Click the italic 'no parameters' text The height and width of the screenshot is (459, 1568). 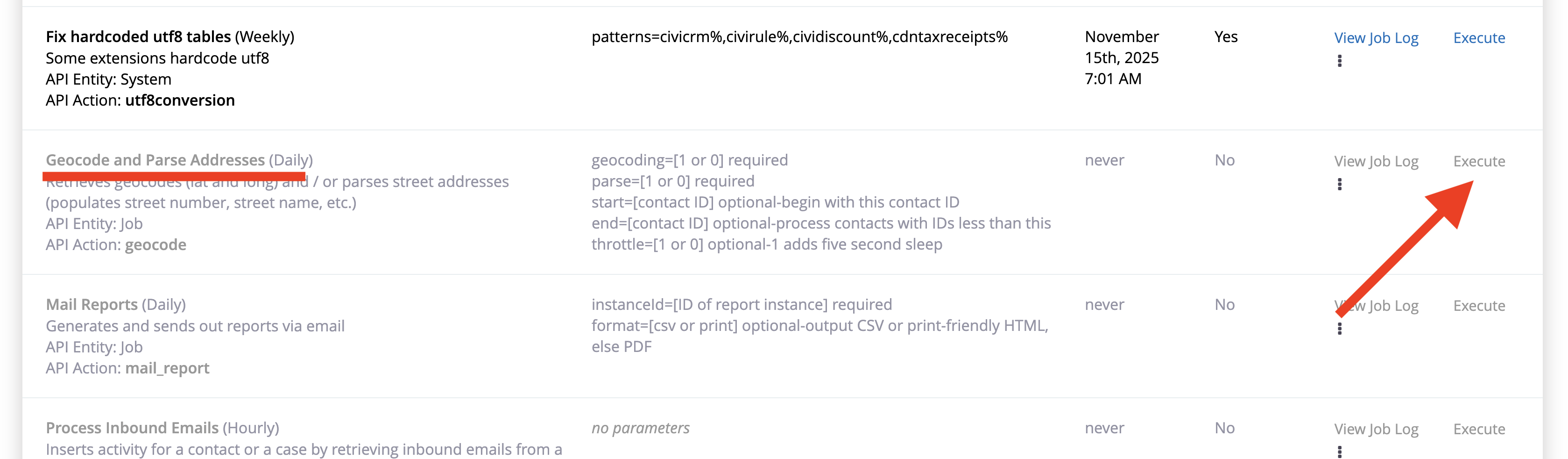point(640,428)
